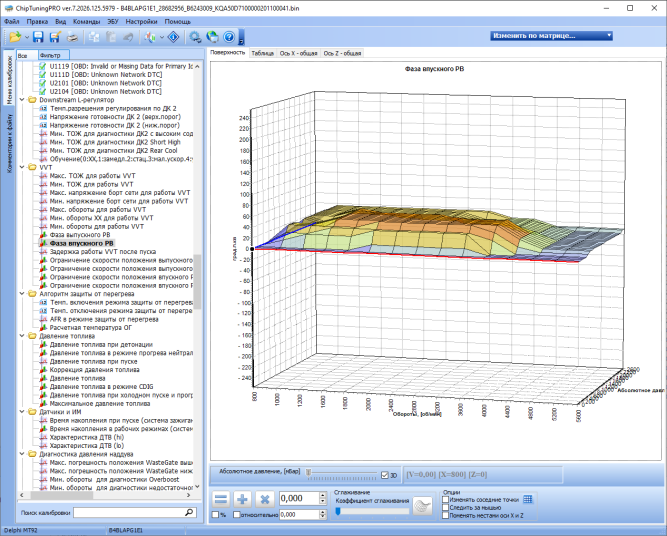Open the Правка menu

(x=37, y=21)
